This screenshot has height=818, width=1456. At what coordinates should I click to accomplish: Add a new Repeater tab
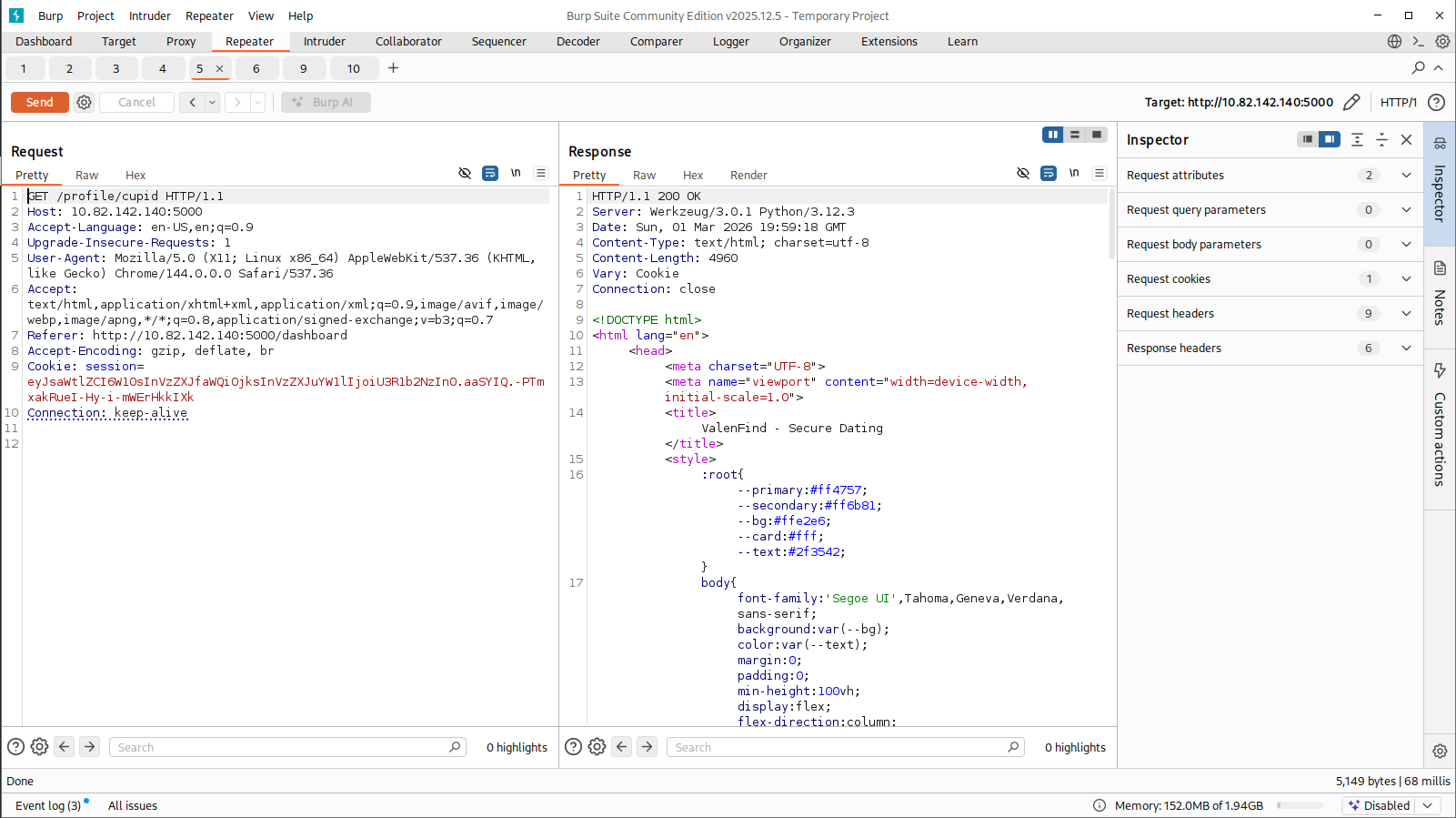[x=393, y=68]
